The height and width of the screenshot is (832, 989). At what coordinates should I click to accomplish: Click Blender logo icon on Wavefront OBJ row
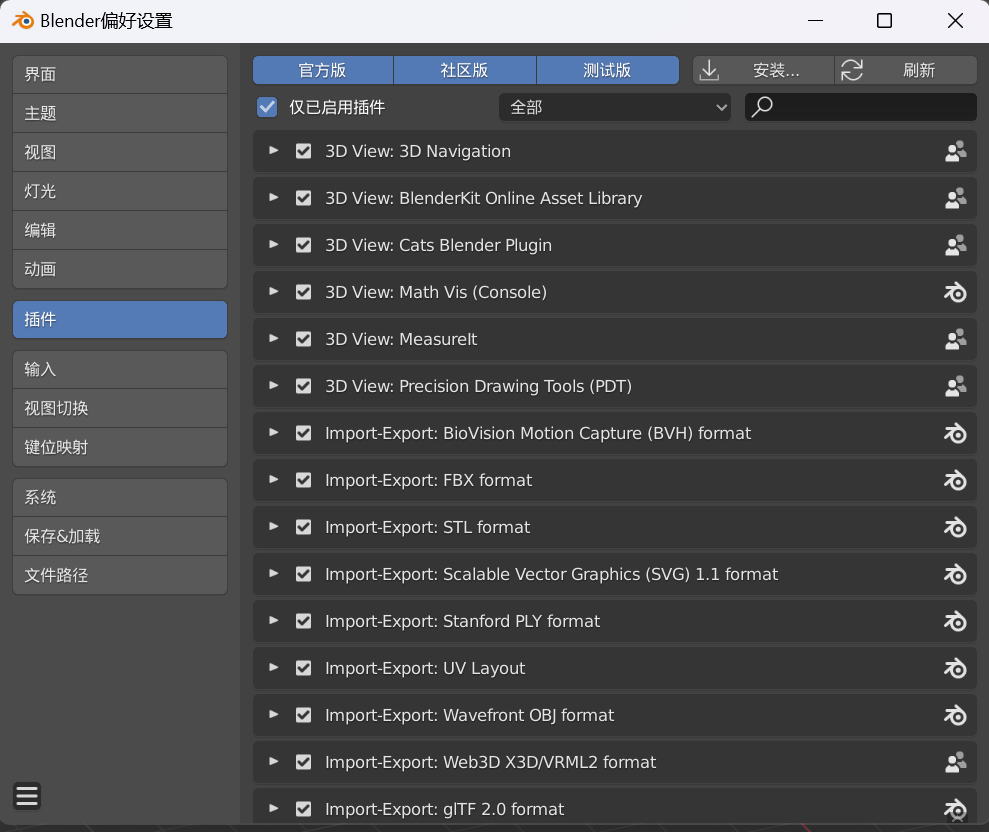(956, 715)
